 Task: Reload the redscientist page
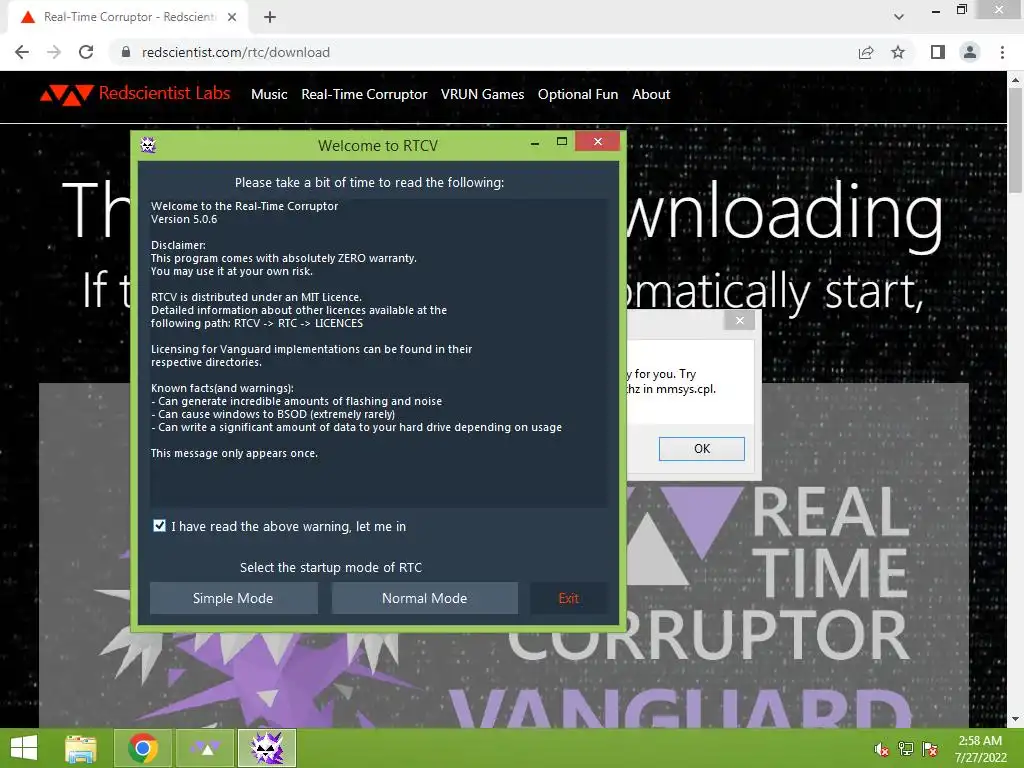[x=86, y=52]
